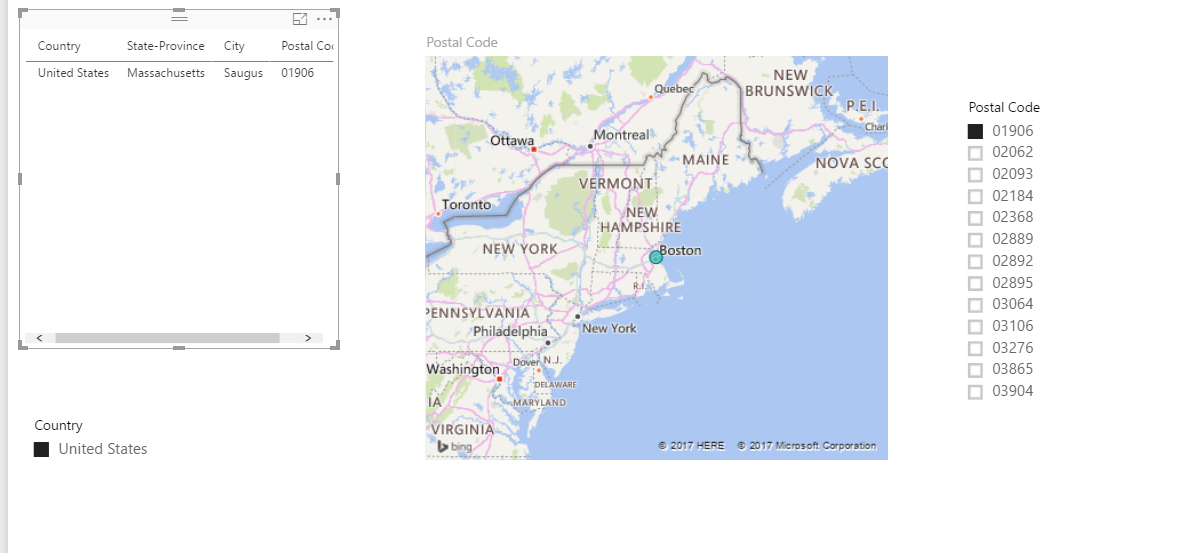Toggle the United States country checkbox
The width and height of the screenshot is (1199, 553).
click(x=41, y=449)
